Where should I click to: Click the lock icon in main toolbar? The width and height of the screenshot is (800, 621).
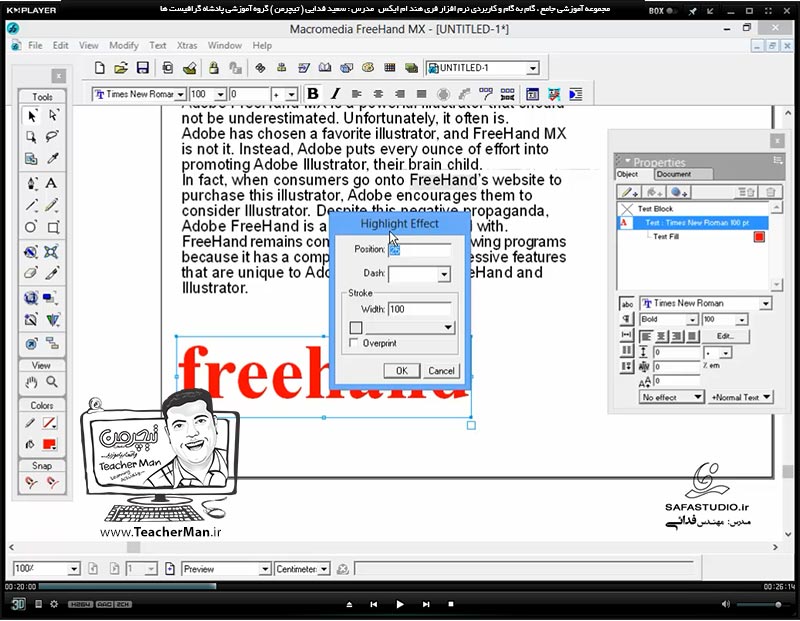tap(213, 68)
